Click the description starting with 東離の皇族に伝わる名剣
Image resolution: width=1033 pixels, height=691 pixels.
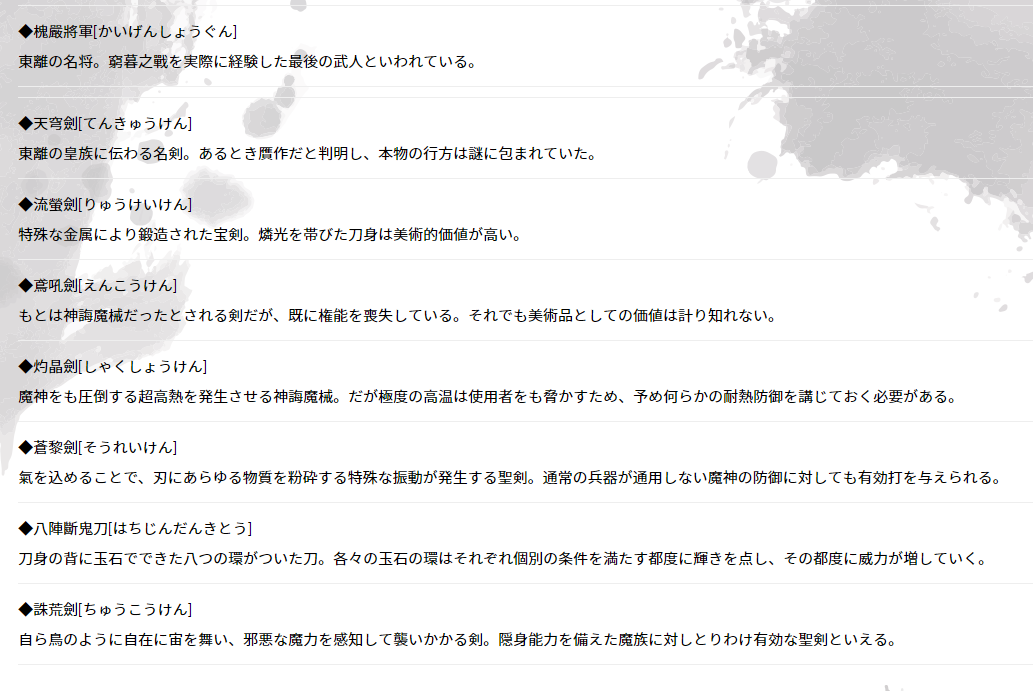(x=307, y=154)
